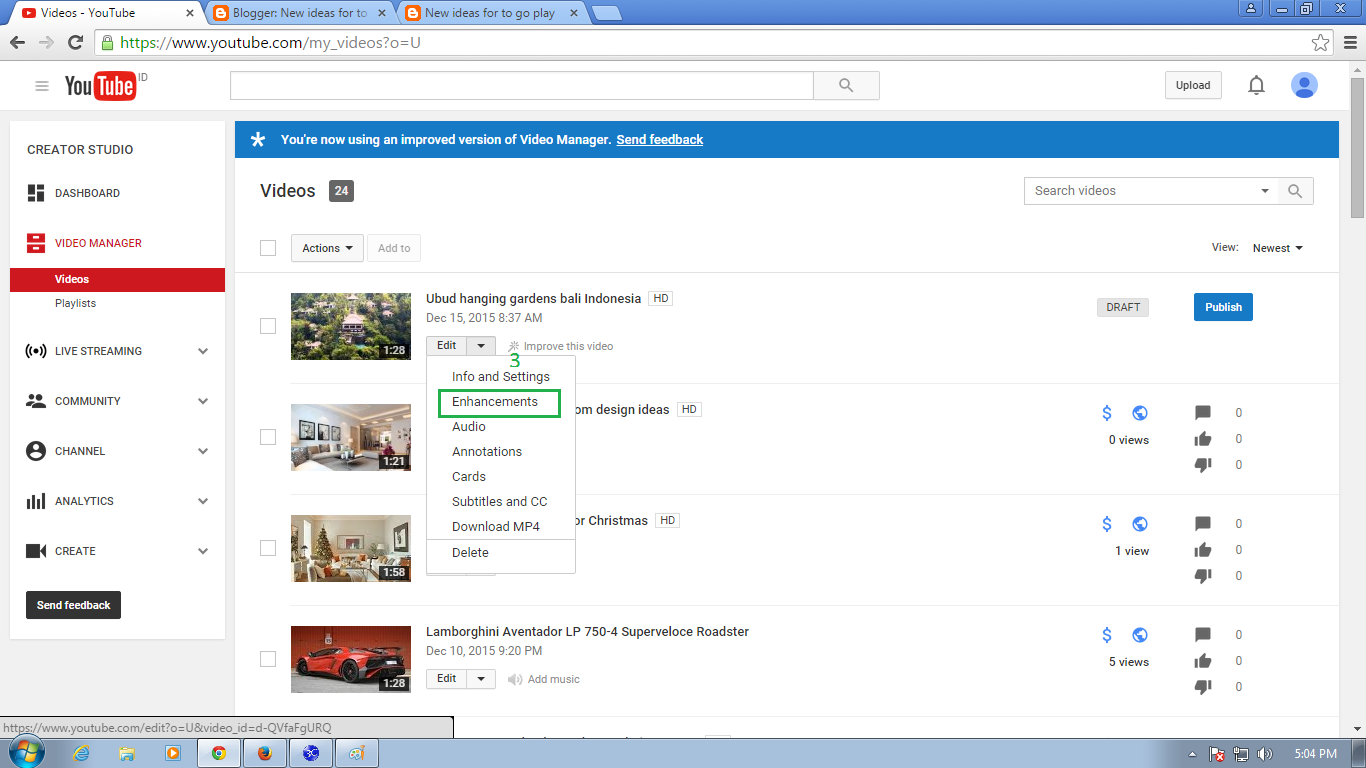Open Firefox from the taskbar
Viewport: 1366px width, 768px height.
[265, 754]
